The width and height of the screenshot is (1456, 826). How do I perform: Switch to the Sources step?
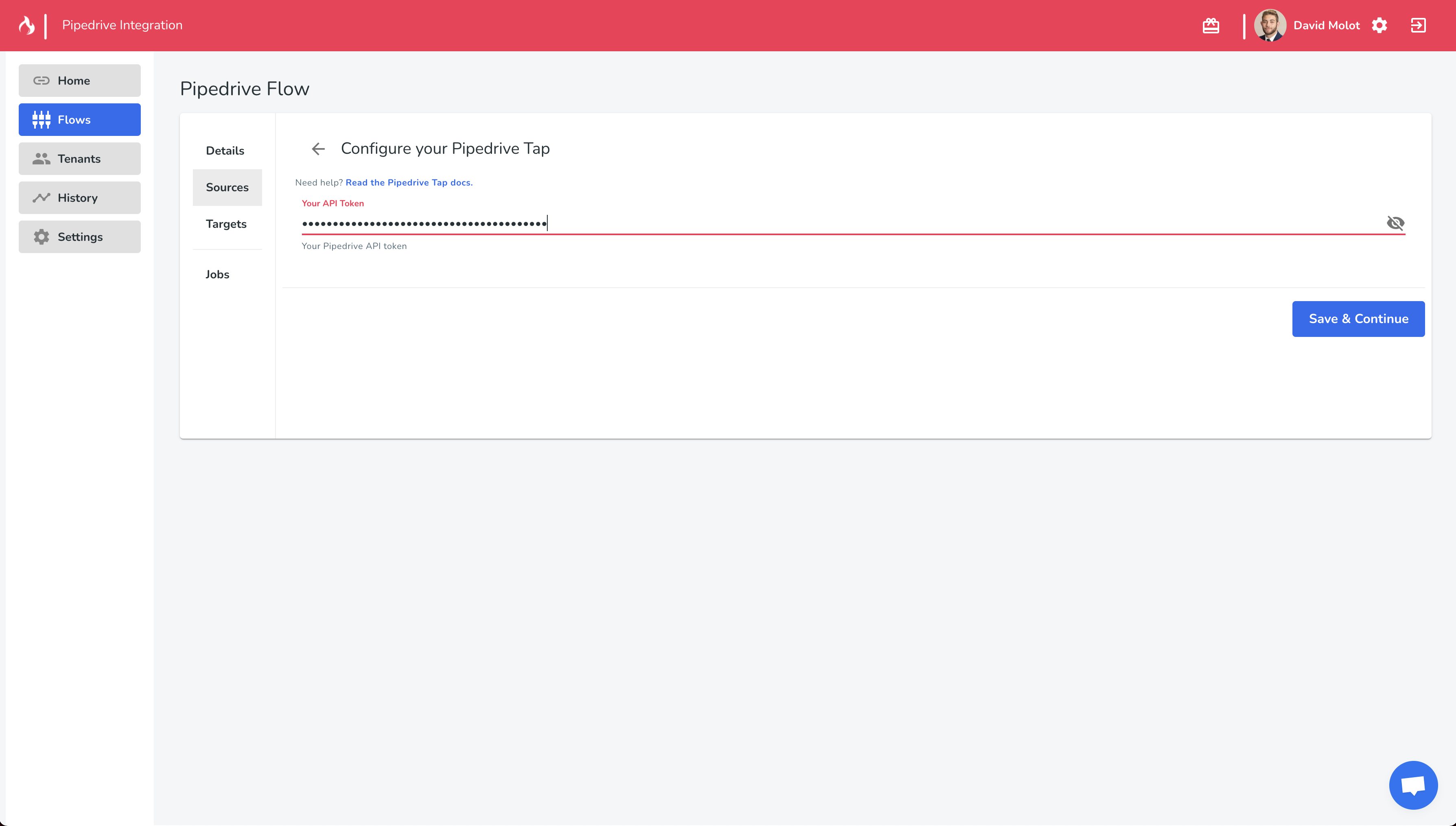point(227,187)
